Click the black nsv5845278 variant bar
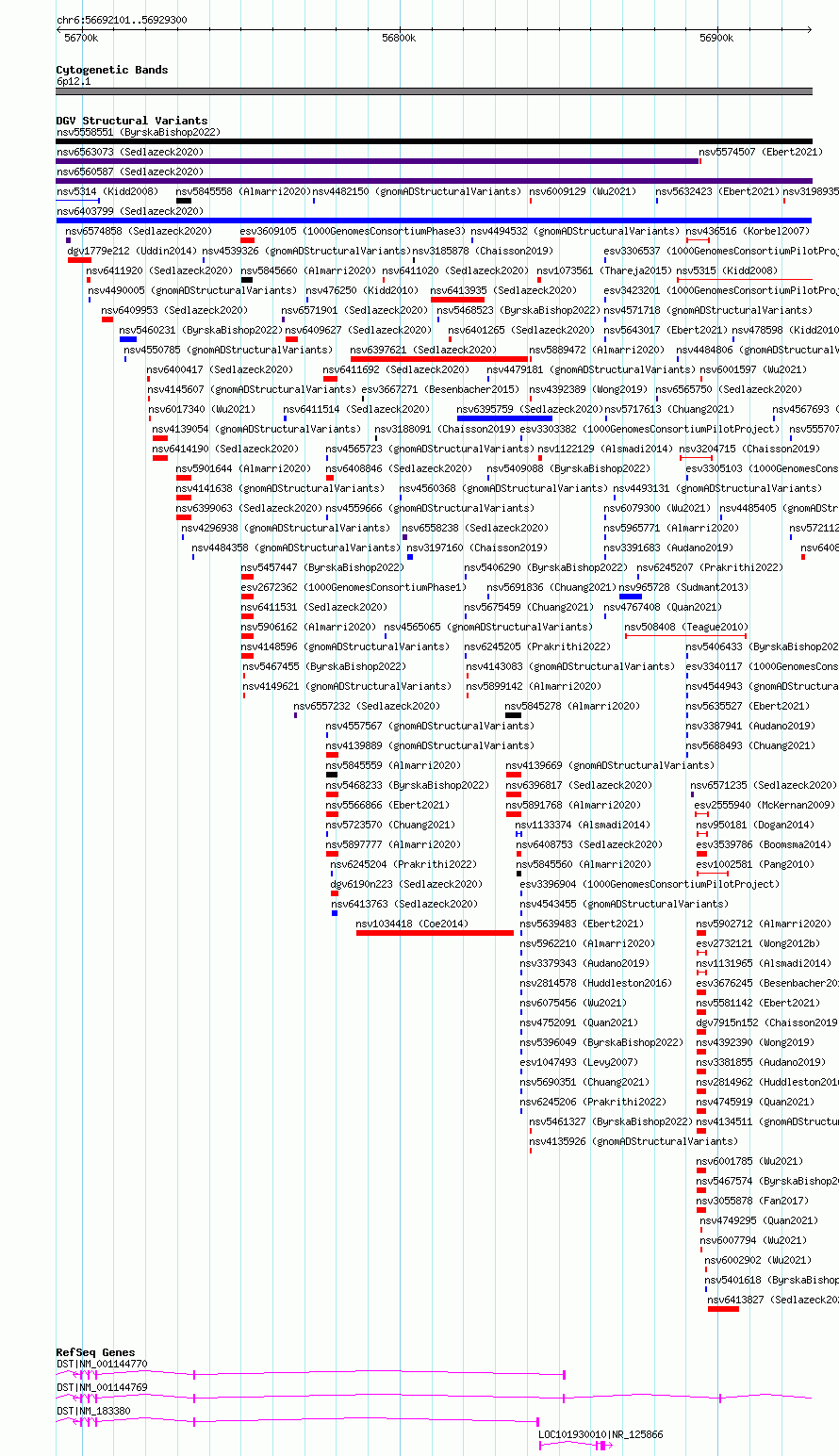The width and height of the screenshot is (839, 1456). tap(513, 715)
